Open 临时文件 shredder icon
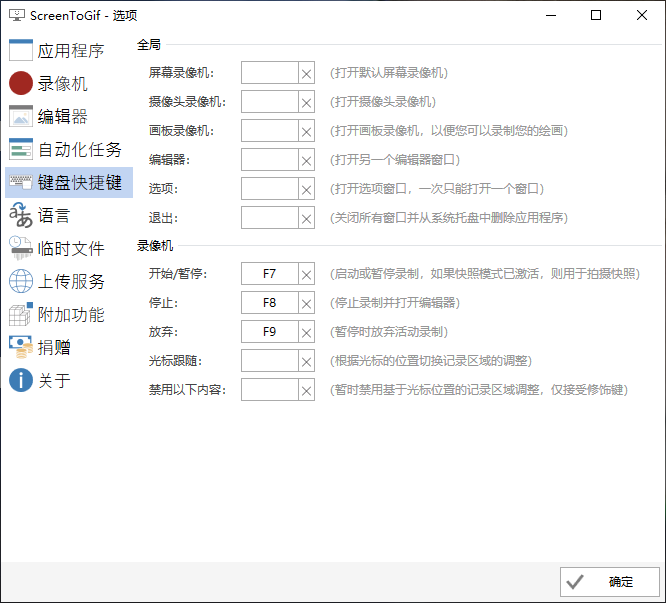 [21, 248]
